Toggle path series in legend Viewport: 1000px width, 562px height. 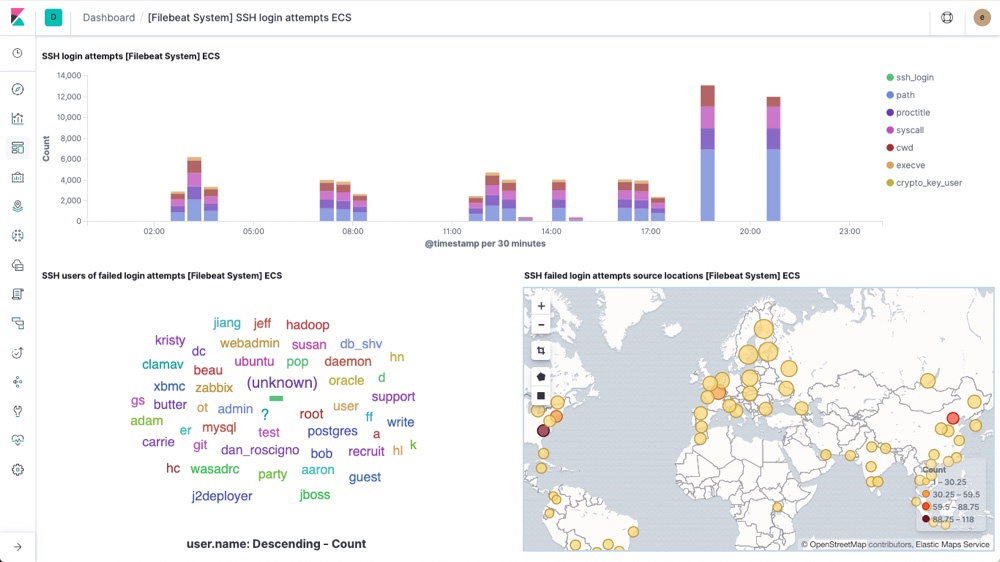(x=901, y=95)
